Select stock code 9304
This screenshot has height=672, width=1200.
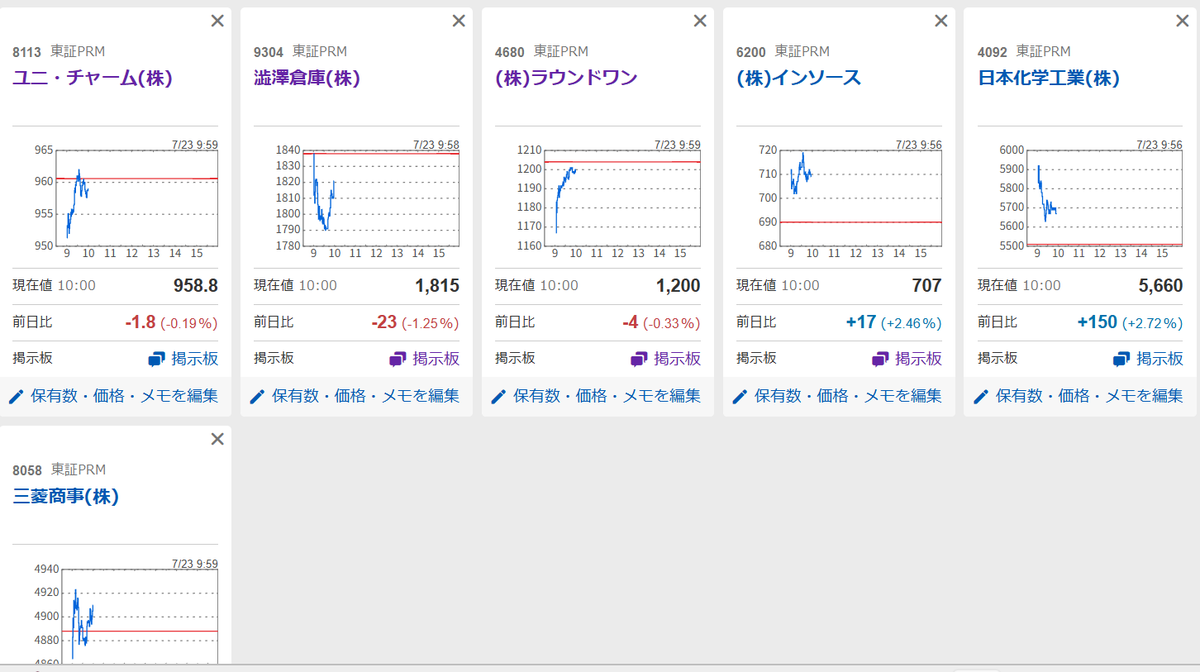tap(269, 52)
